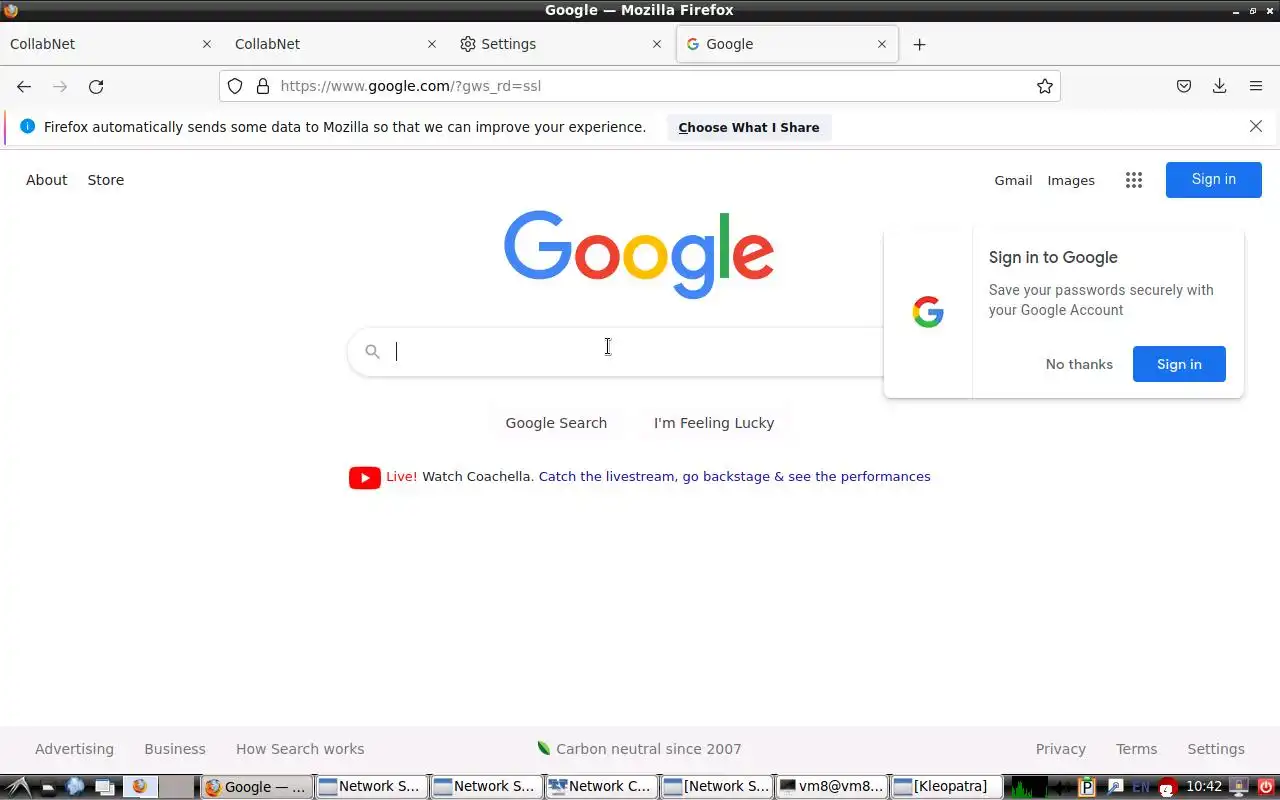Open the vm8@vm8 terminal taskbar item

[x=832, y=786]
